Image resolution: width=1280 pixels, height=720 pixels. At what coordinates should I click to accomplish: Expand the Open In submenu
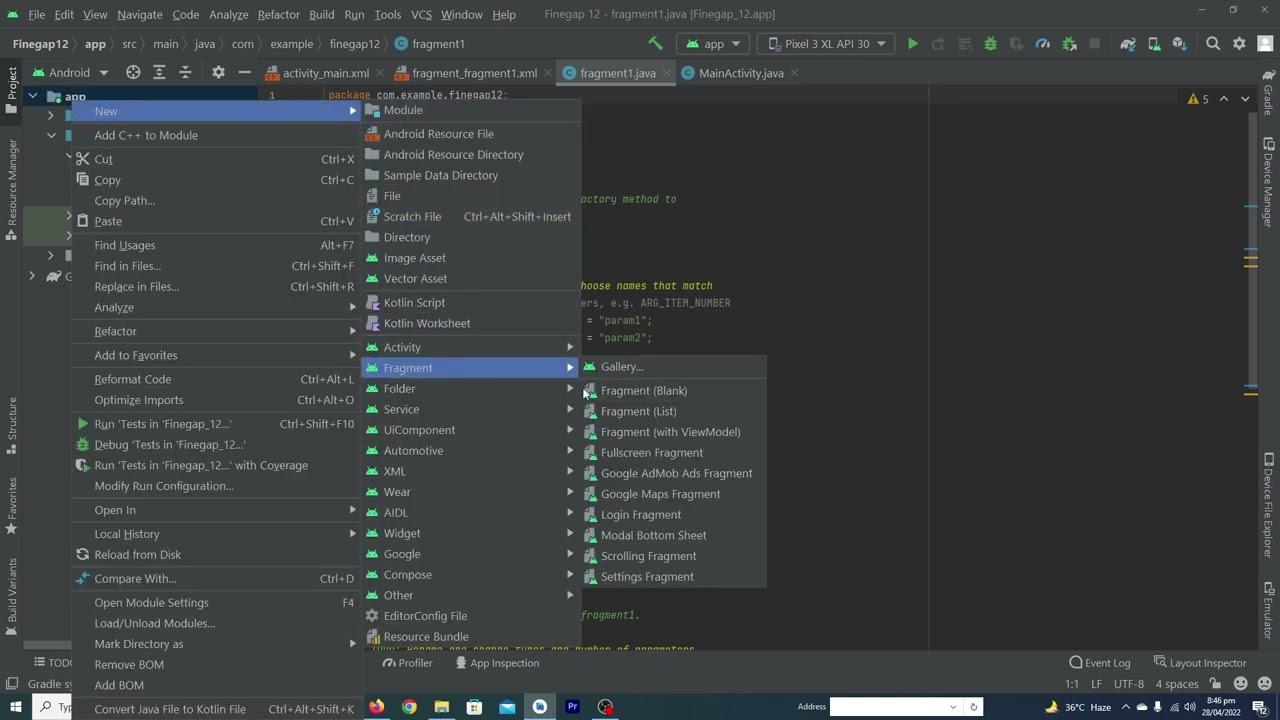[217, 510]
